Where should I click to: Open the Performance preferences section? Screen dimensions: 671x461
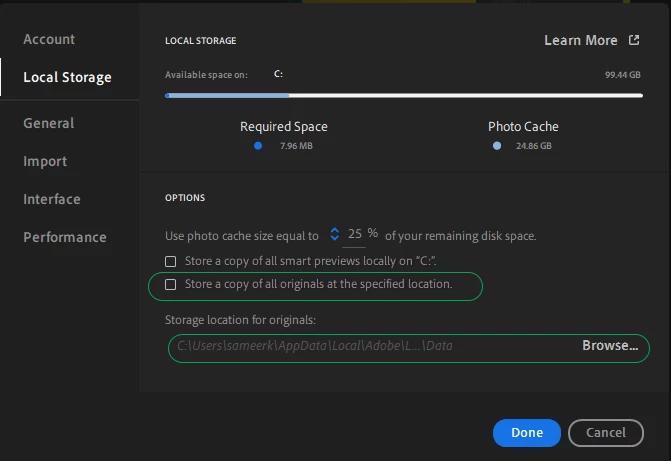pos(65,237)
